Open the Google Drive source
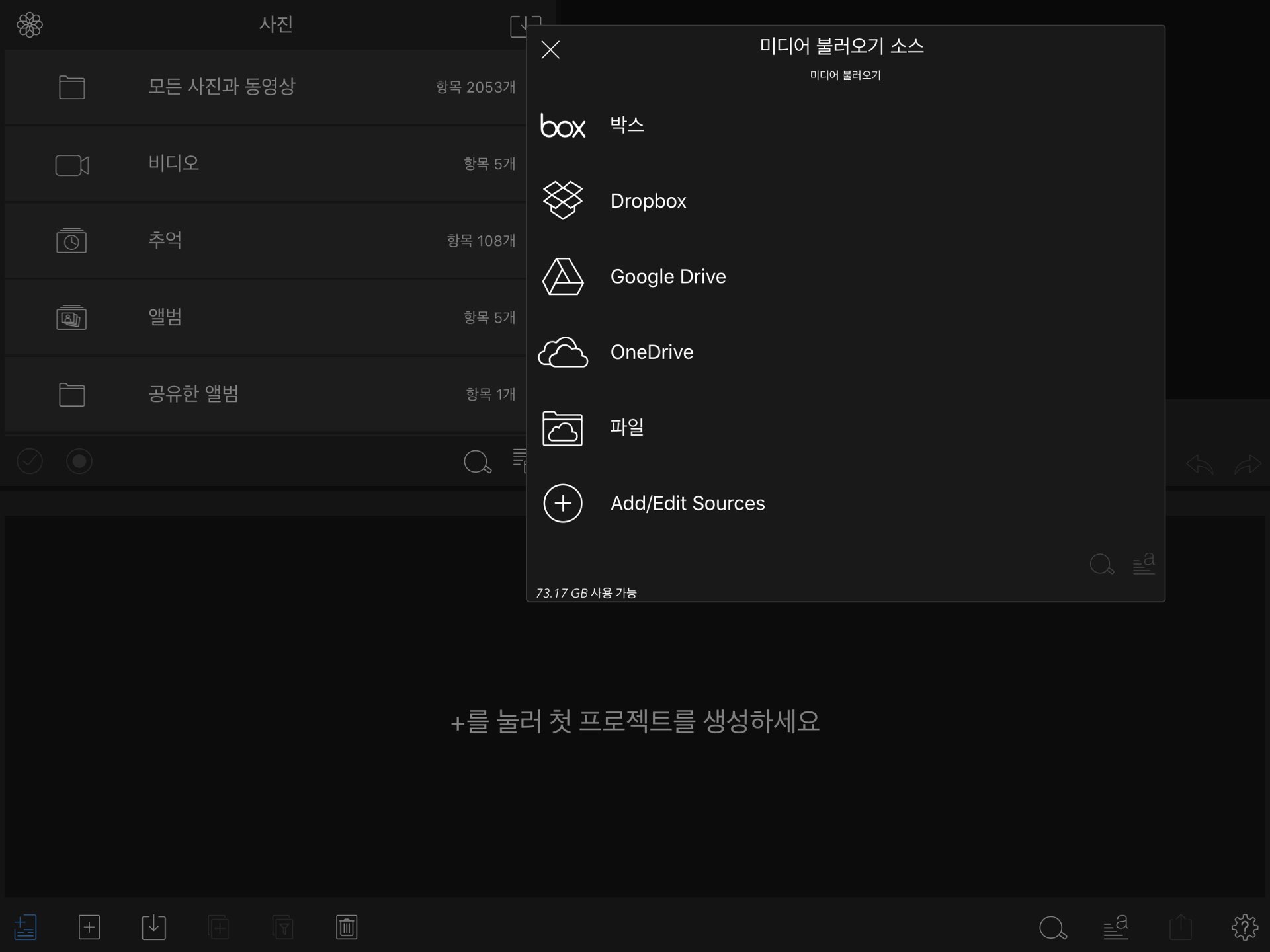 pos(667,276)
